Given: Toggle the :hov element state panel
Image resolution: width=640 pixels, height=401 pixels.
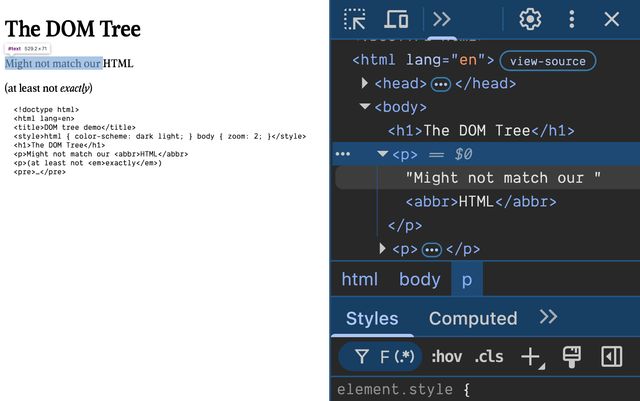Looking at the screenshot, I should click(x=447, y=357).
